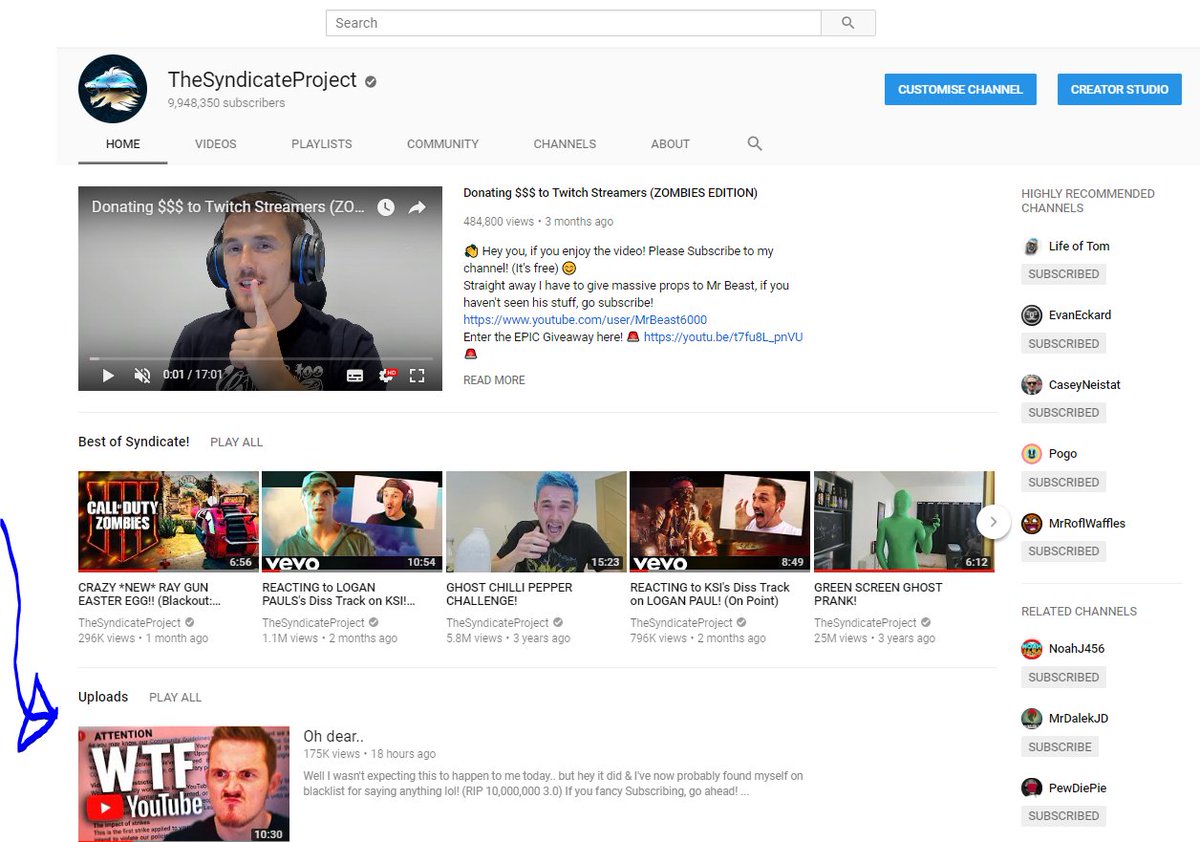Open the COMMUNITY tab
The width and height of the screenshot is (1200, 842).
pos(443,144)
